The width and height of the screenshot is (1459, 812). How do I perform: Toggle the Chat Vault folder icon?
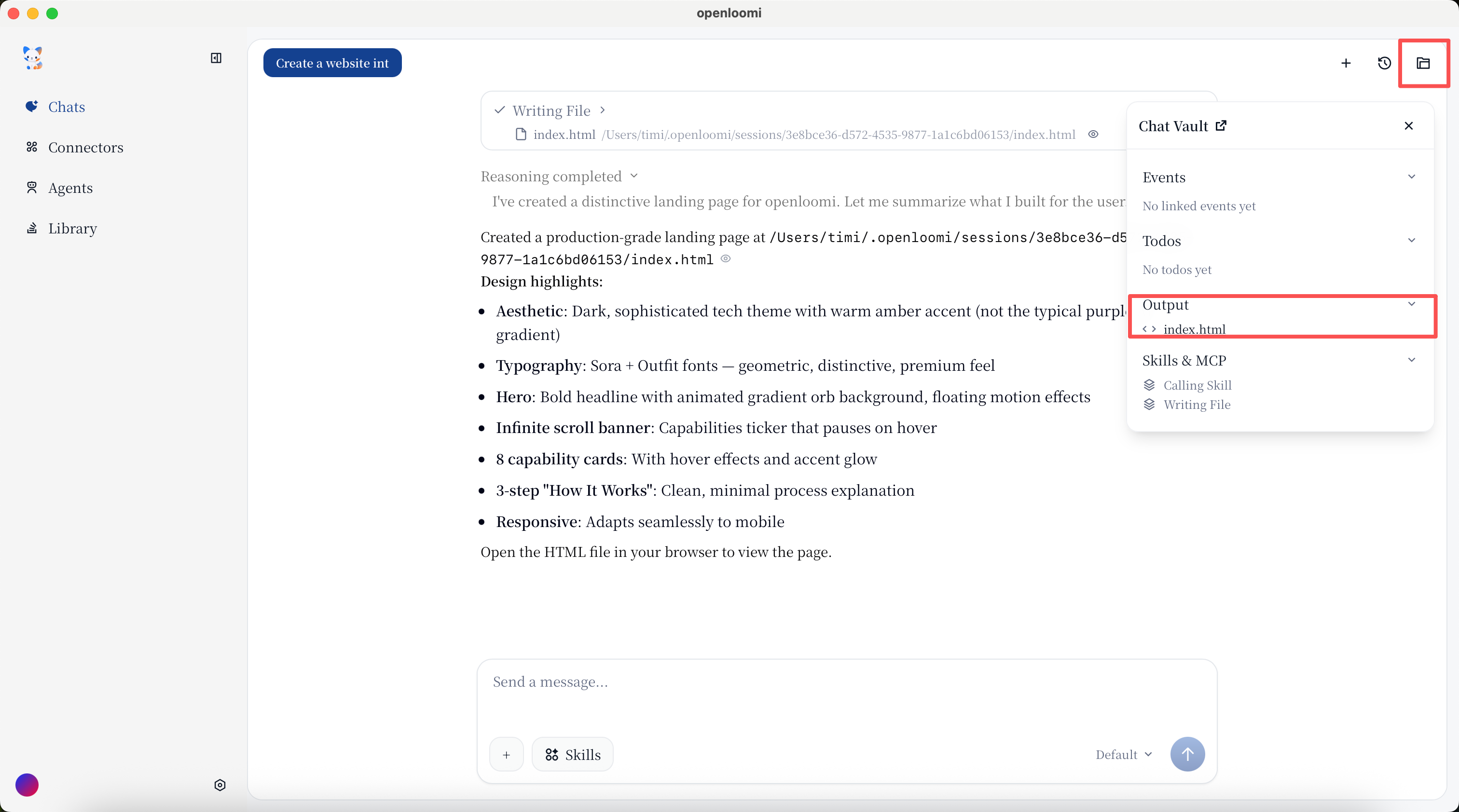point(1423,63)
